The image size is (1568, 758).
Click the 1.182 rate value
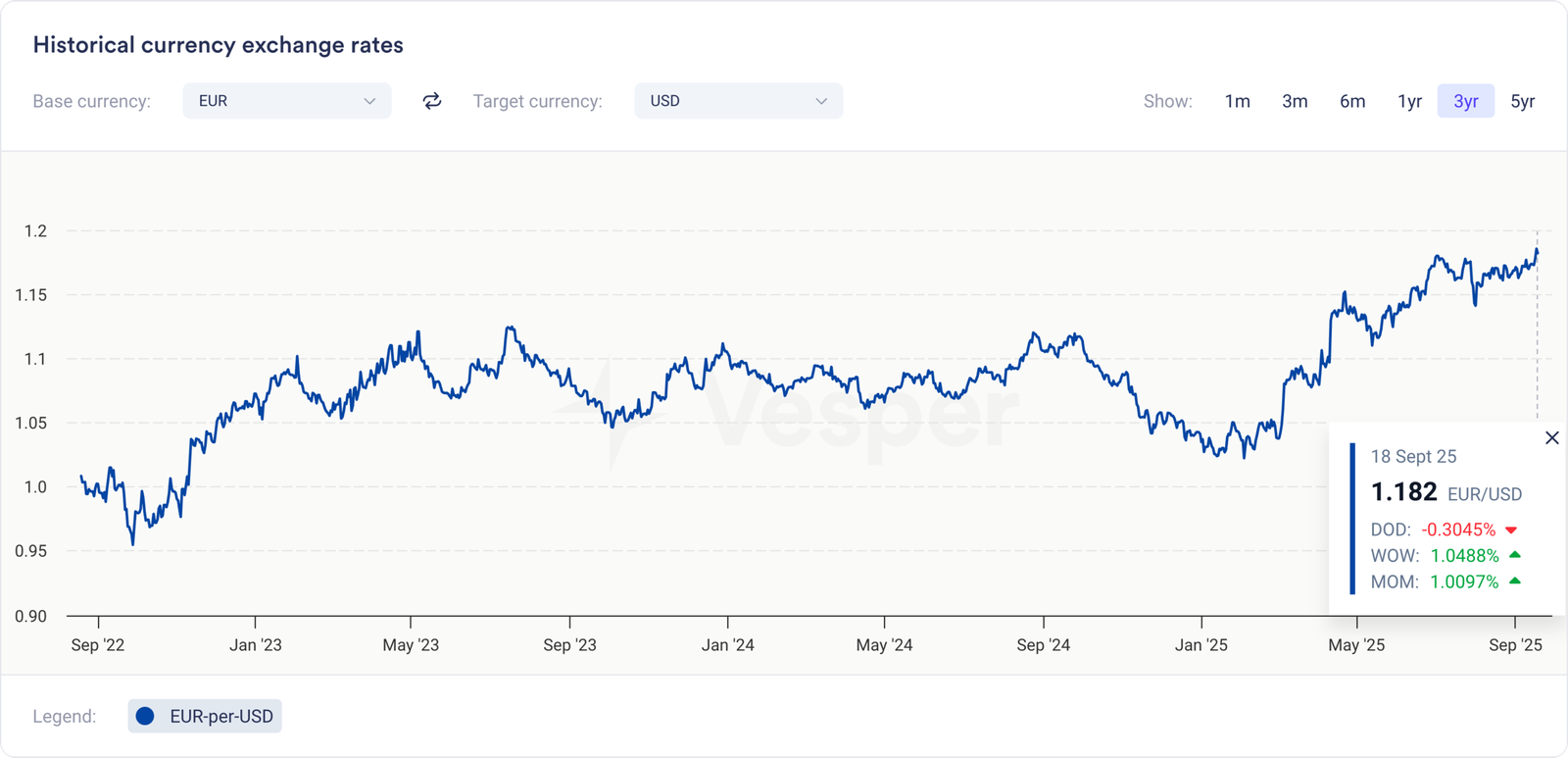tap(1403, 492)
